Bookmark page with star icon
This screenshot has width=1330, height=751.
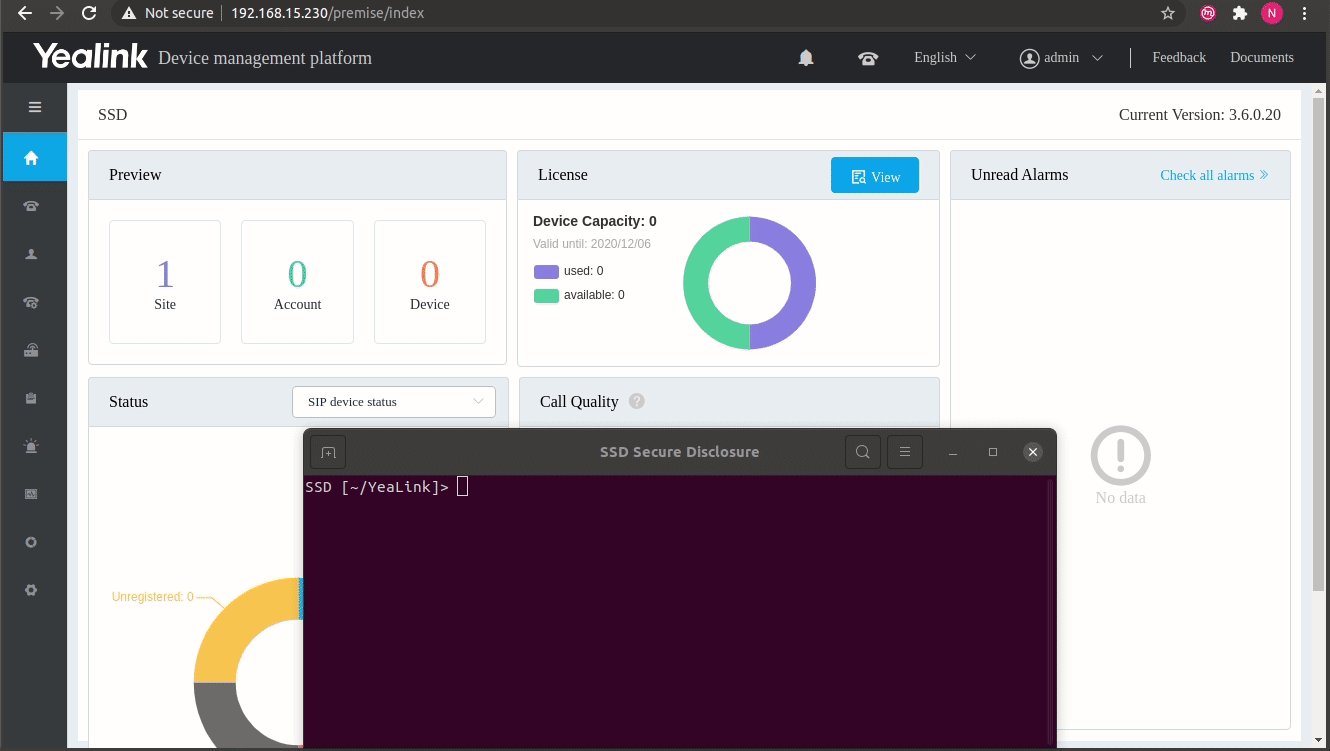(x=1167, y=13)
